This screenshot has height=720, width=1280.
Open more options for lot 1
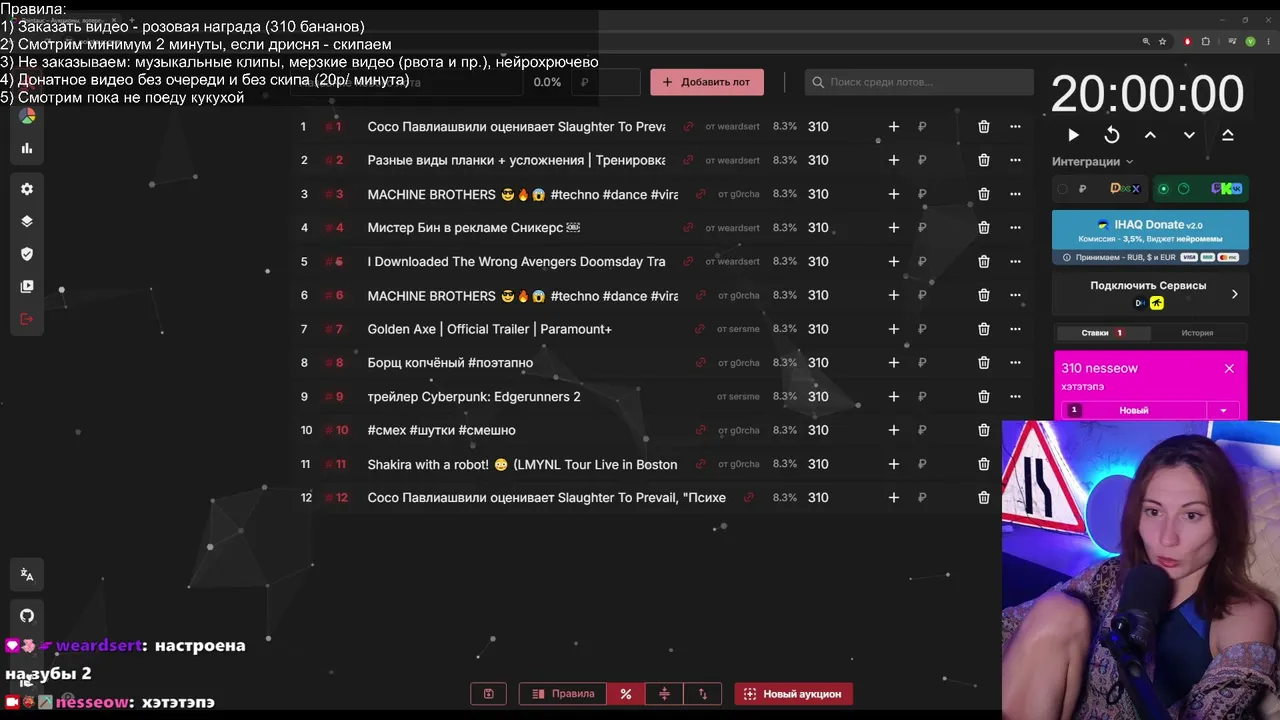[x=1015, y=127]
